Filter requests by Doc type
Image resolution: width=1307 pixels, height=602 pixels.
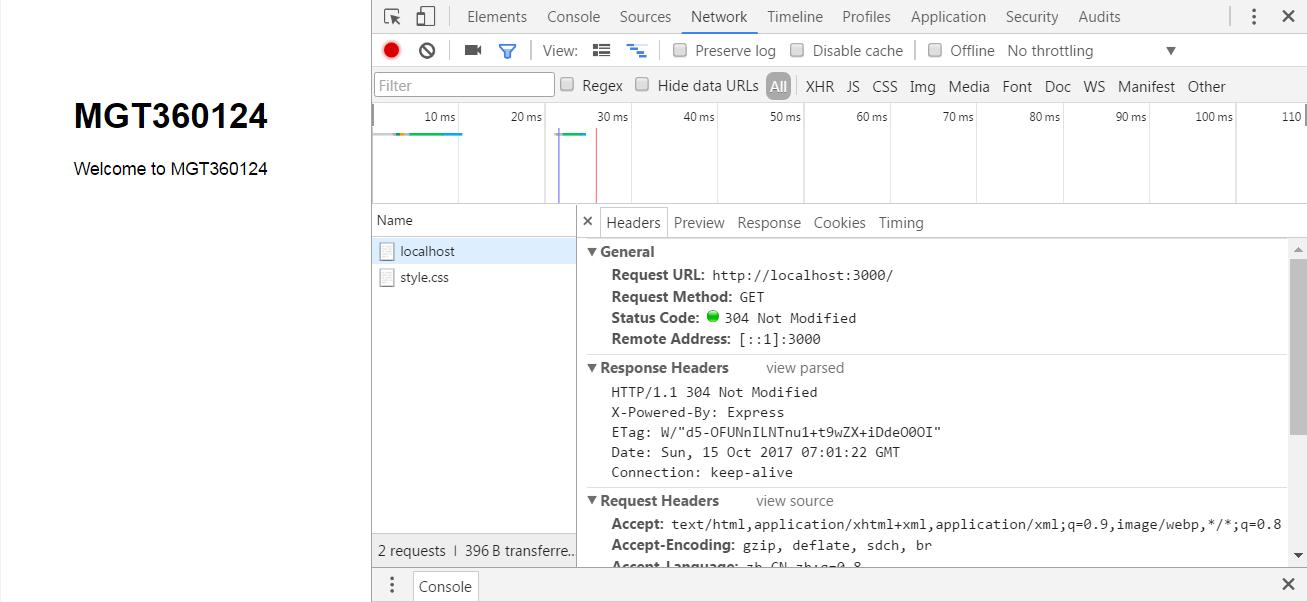tap(1058, 86)
